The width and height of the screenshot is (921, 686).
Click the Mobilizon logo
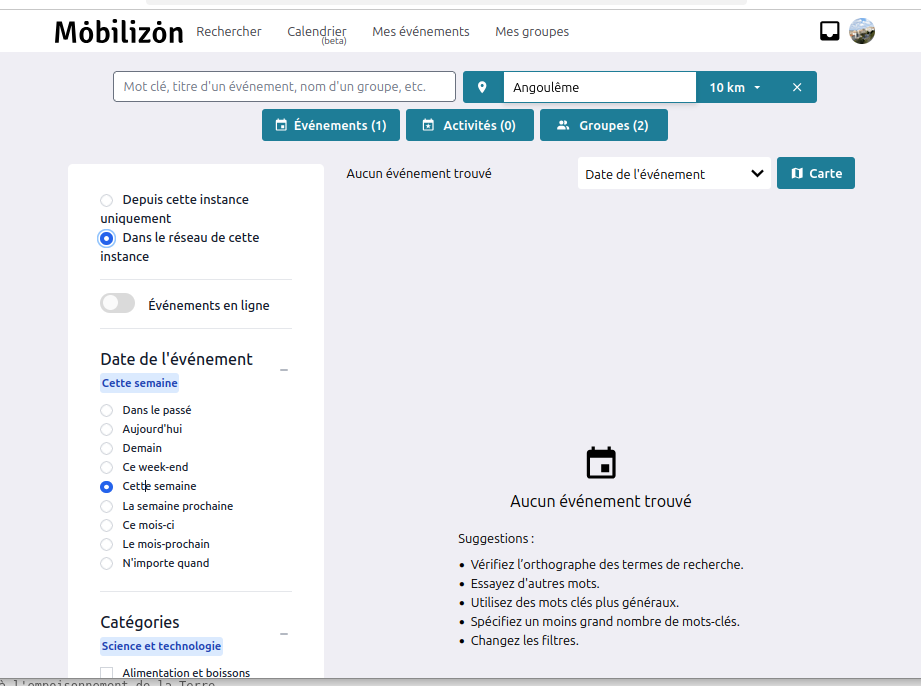[x=118, y=32]
